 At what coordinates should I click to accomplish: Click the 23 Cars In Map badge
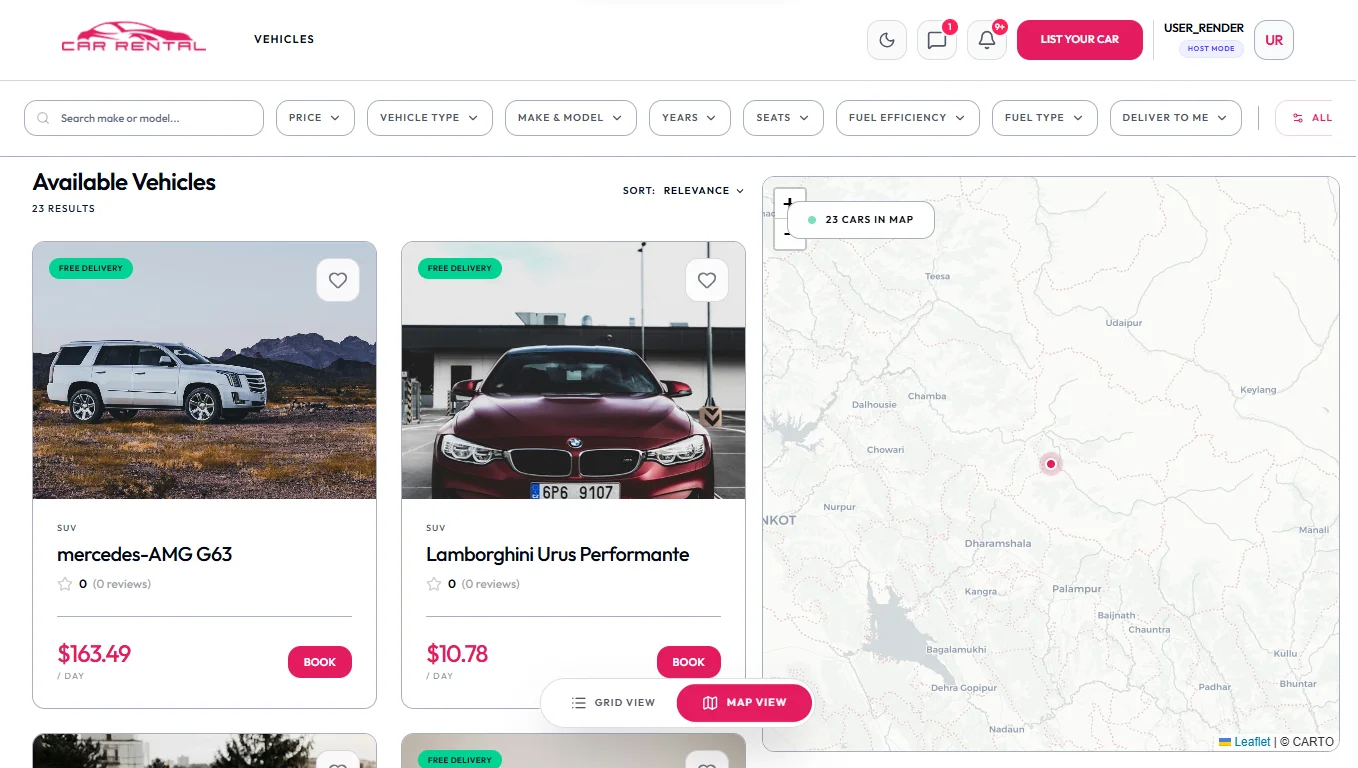pyautogui.click(x=861, y=220)
